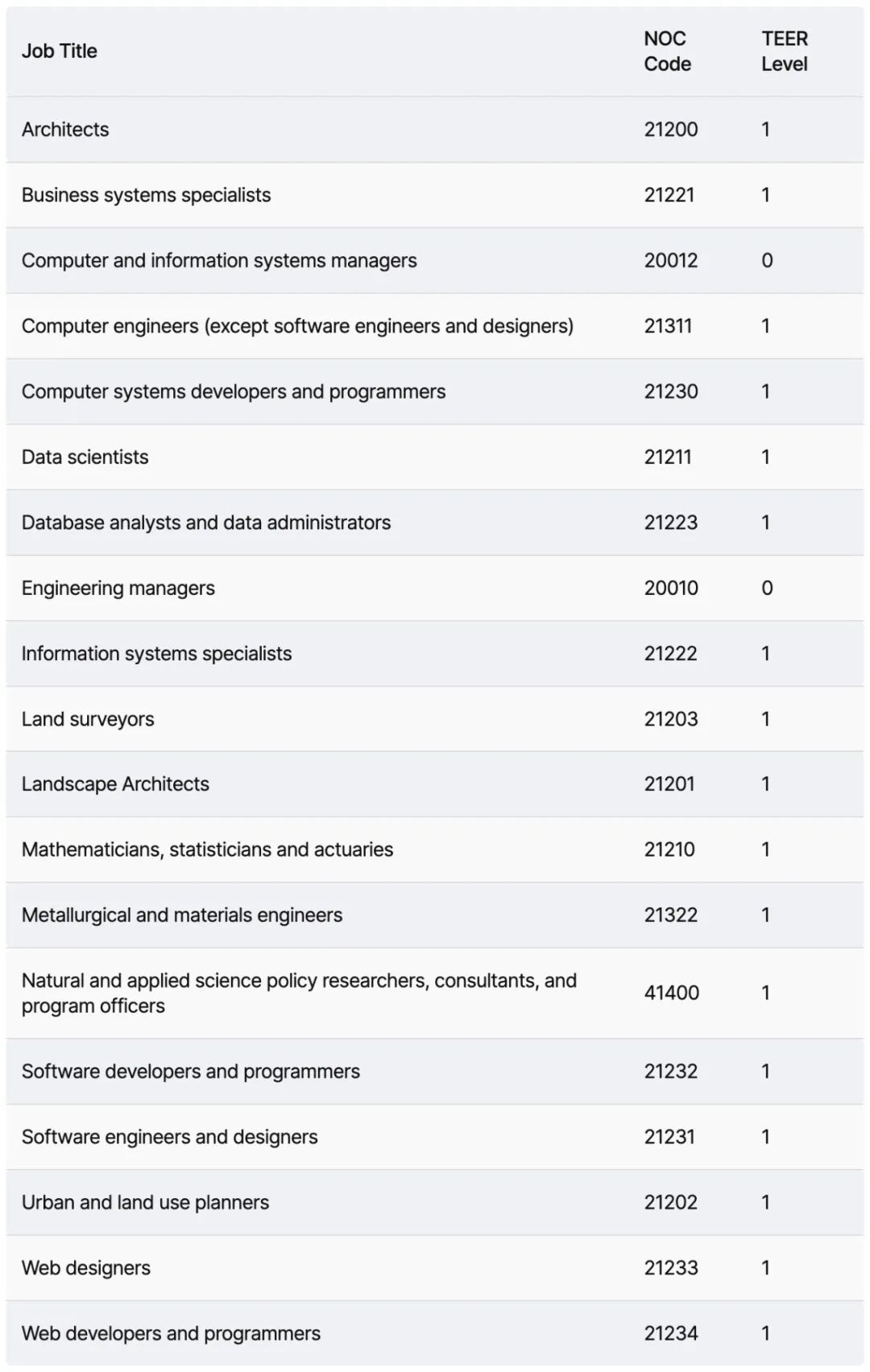
Task: Select NOC code 21221 for Business systems specialists
Action: pyautogui.click(x=669, y=195)
